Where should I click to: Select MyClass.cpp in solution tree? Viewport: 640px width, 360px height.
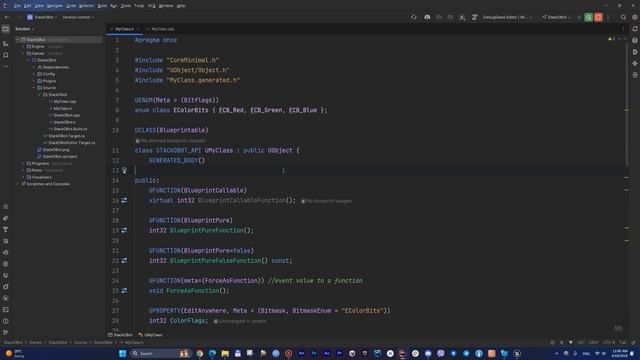pos(65,101)
